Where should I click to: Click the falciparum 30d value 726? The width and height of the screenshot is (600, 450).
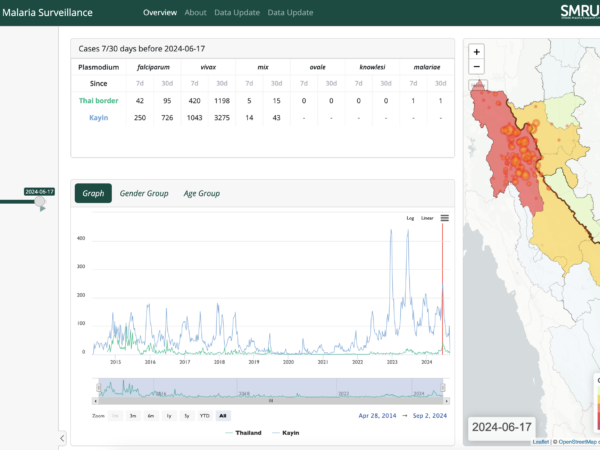(167, 117)
